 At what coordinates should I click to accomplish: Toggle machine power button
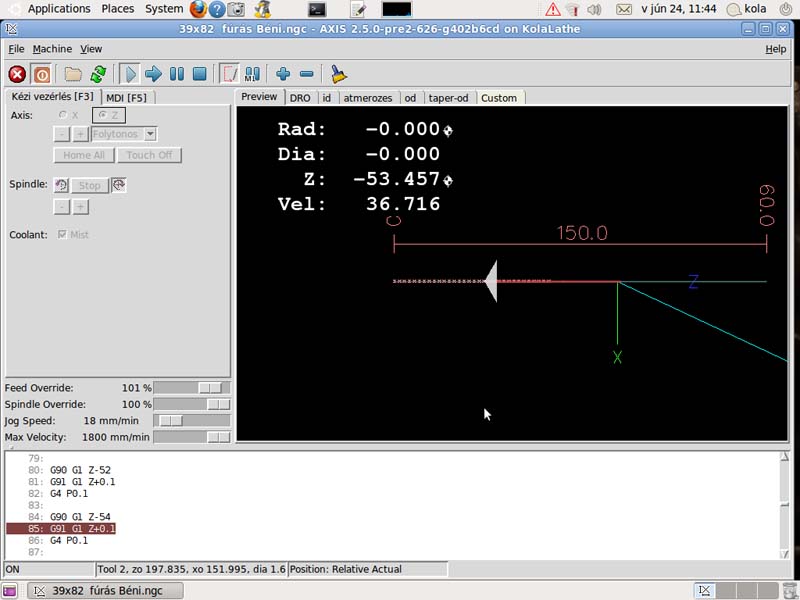pyautogui.click(x=41, y=74)
